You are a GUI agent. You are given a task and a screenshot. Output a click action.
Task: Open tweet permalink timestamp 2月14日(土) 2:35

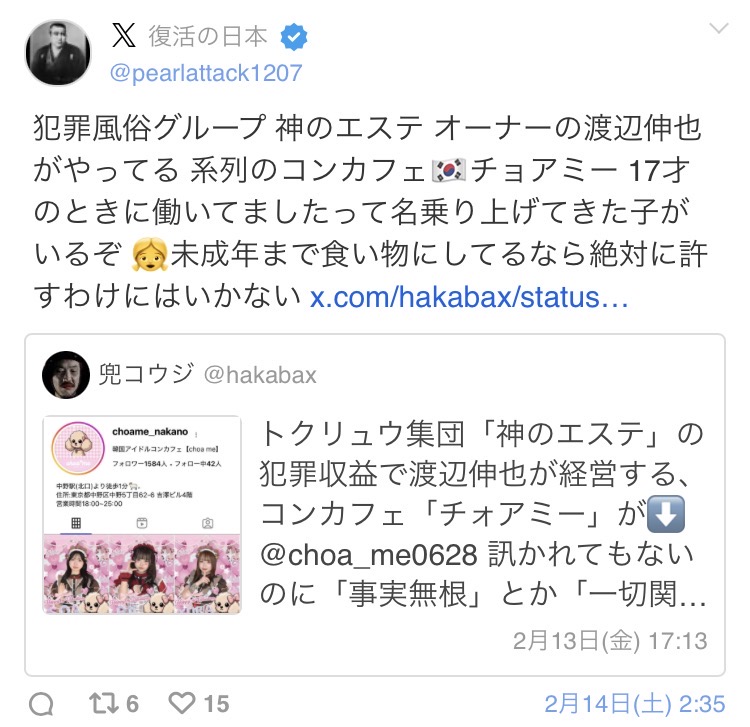pyautogui.click(x=635, y=704)
